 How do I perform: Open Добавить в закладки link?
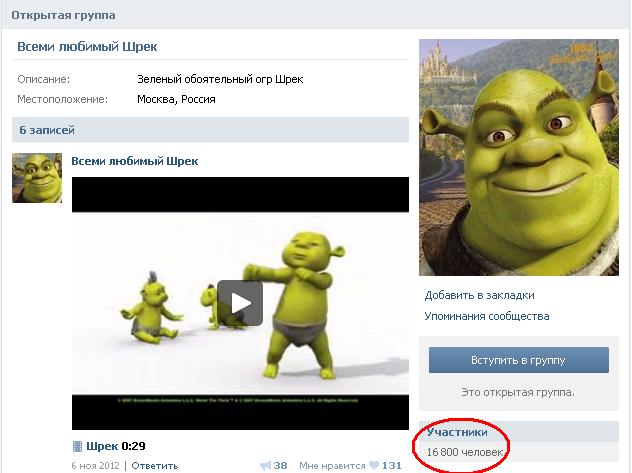coord(479,295)
